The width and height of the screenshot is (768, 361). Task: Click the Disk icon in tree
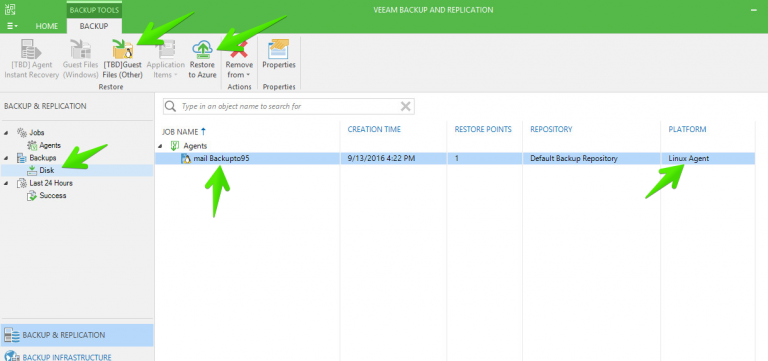[32, 170]
